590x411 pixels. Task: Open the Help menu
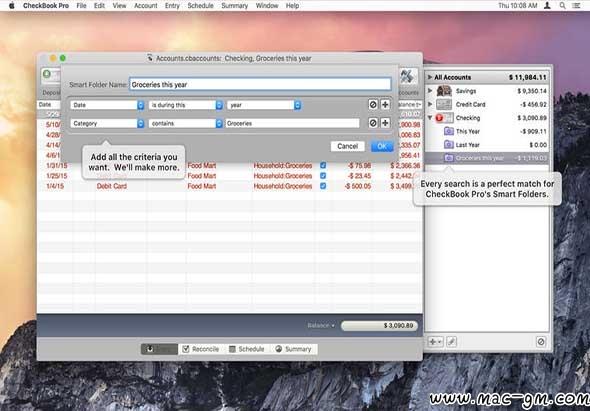(292, 6)
